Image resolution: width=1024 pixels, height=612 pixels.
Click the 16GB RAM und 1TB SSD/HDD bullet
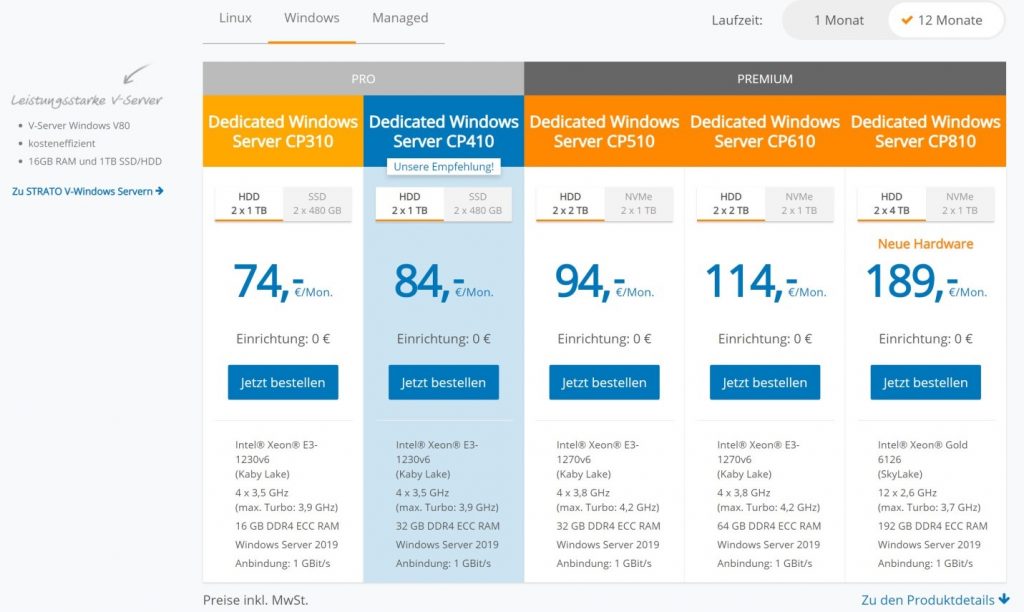coord(95,161)
